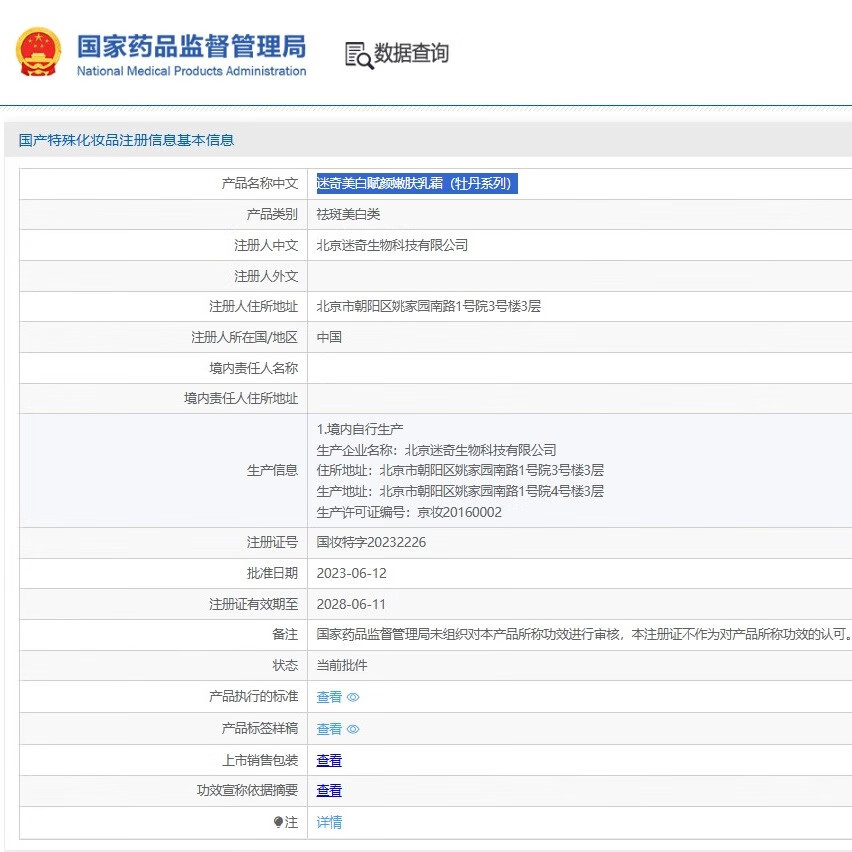Open 查看 link for 上市销售包装

329,760
